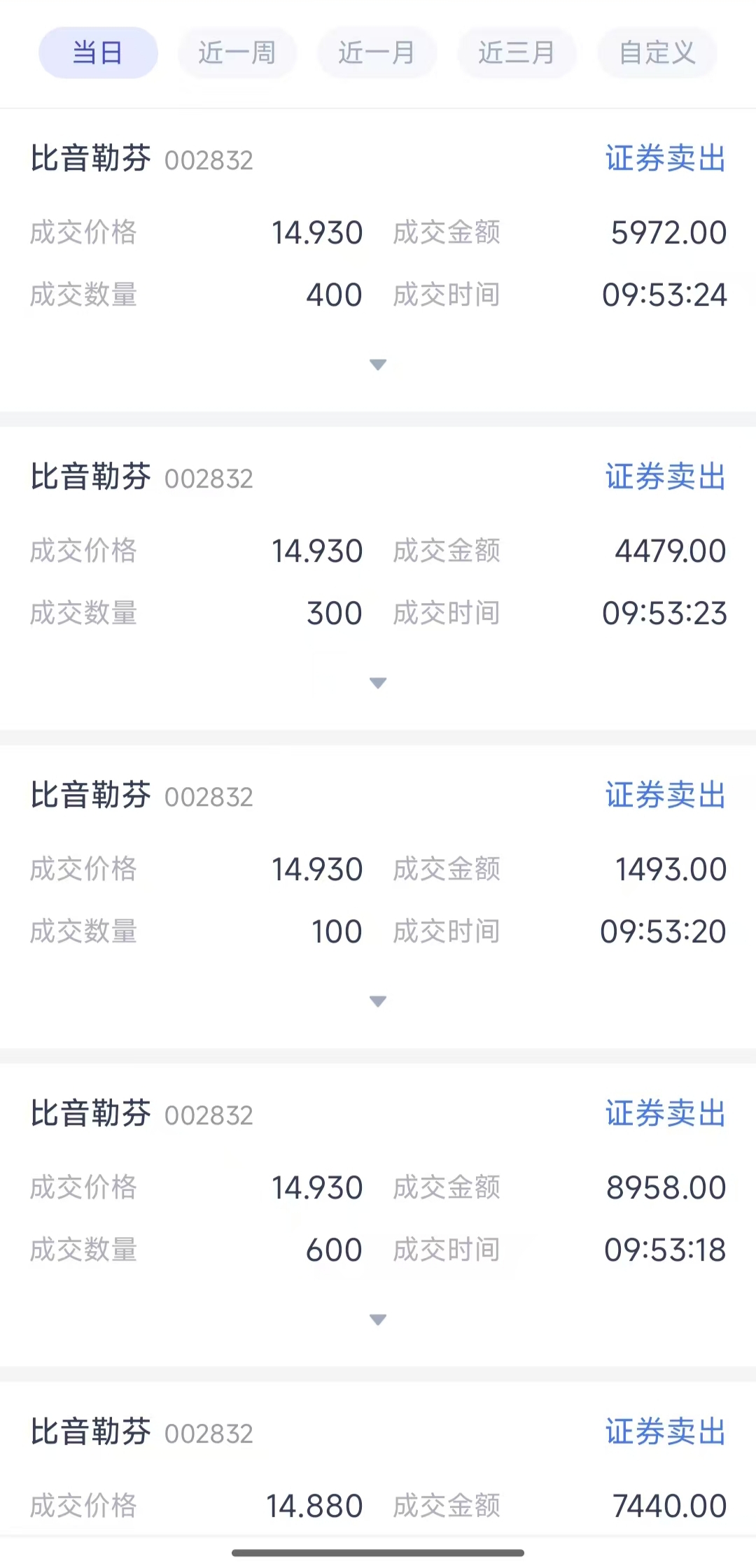The height and width of the screenshot is (1568, 756).
Task: Open the 近三月 date range tab
Action: (517, 52)
